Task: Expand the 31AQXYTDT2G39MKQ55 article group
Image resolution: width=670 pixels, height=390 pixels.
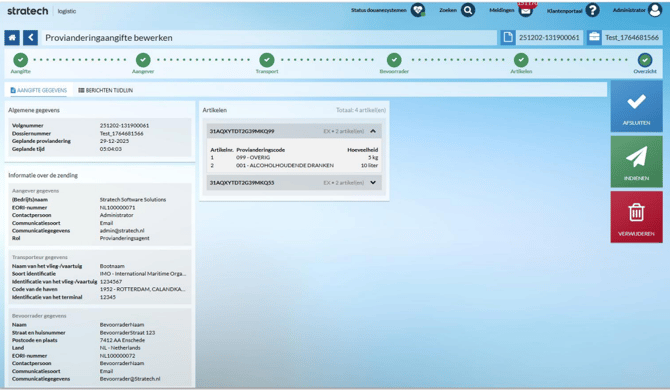Action: pos(294,182)
